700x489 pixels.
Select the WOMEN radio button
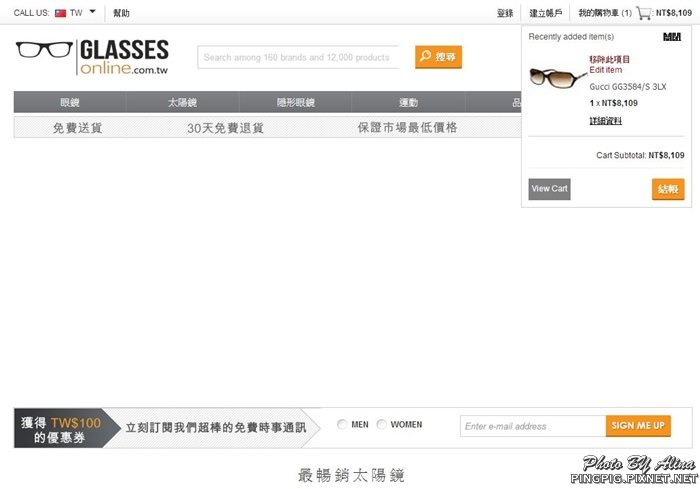coord(381,424)
